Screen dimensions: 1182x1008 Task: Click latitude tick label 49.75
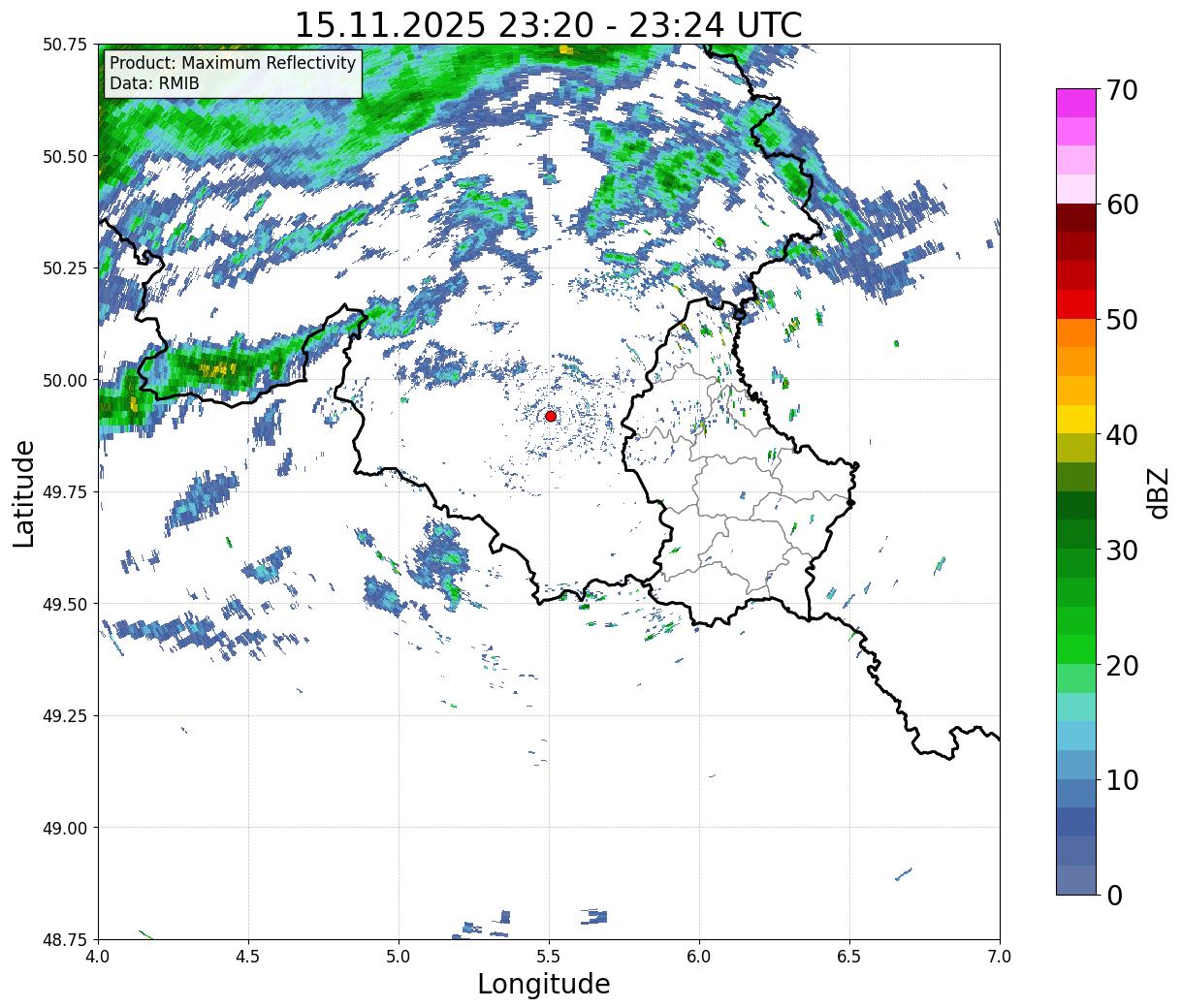[65, 492]
